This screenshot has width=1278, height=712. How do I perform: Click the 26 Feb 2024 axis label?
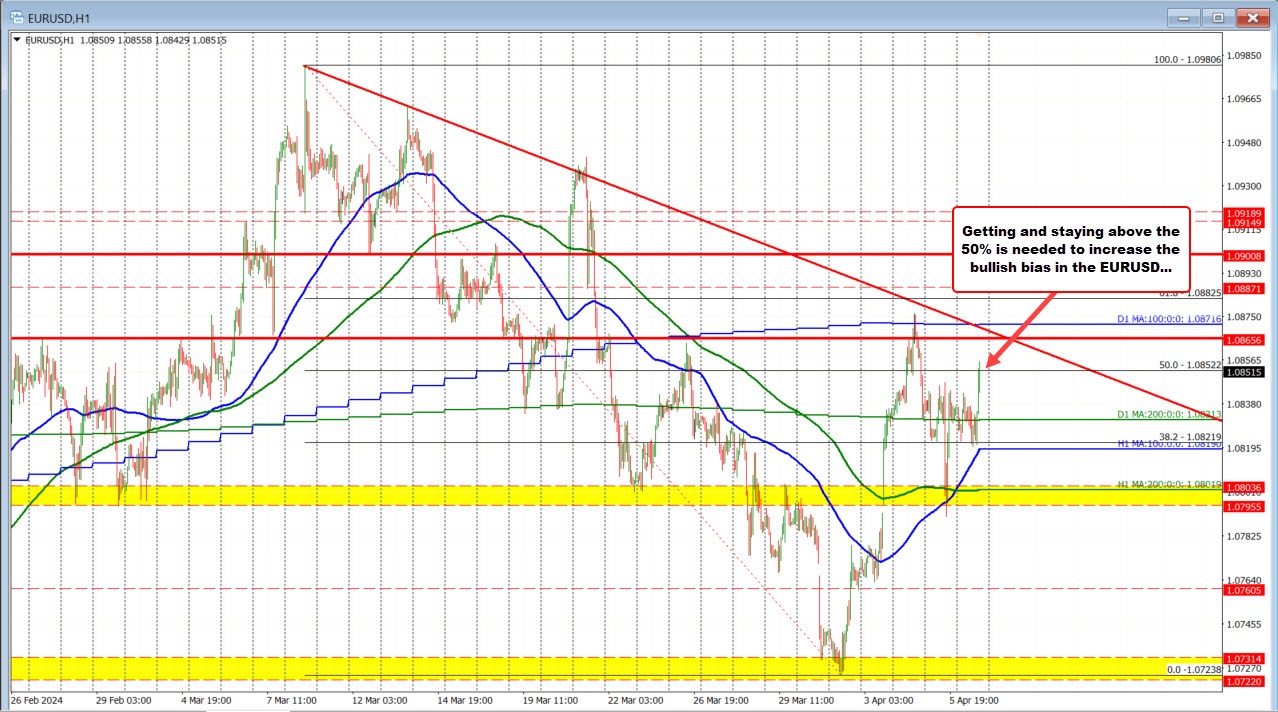37,701
